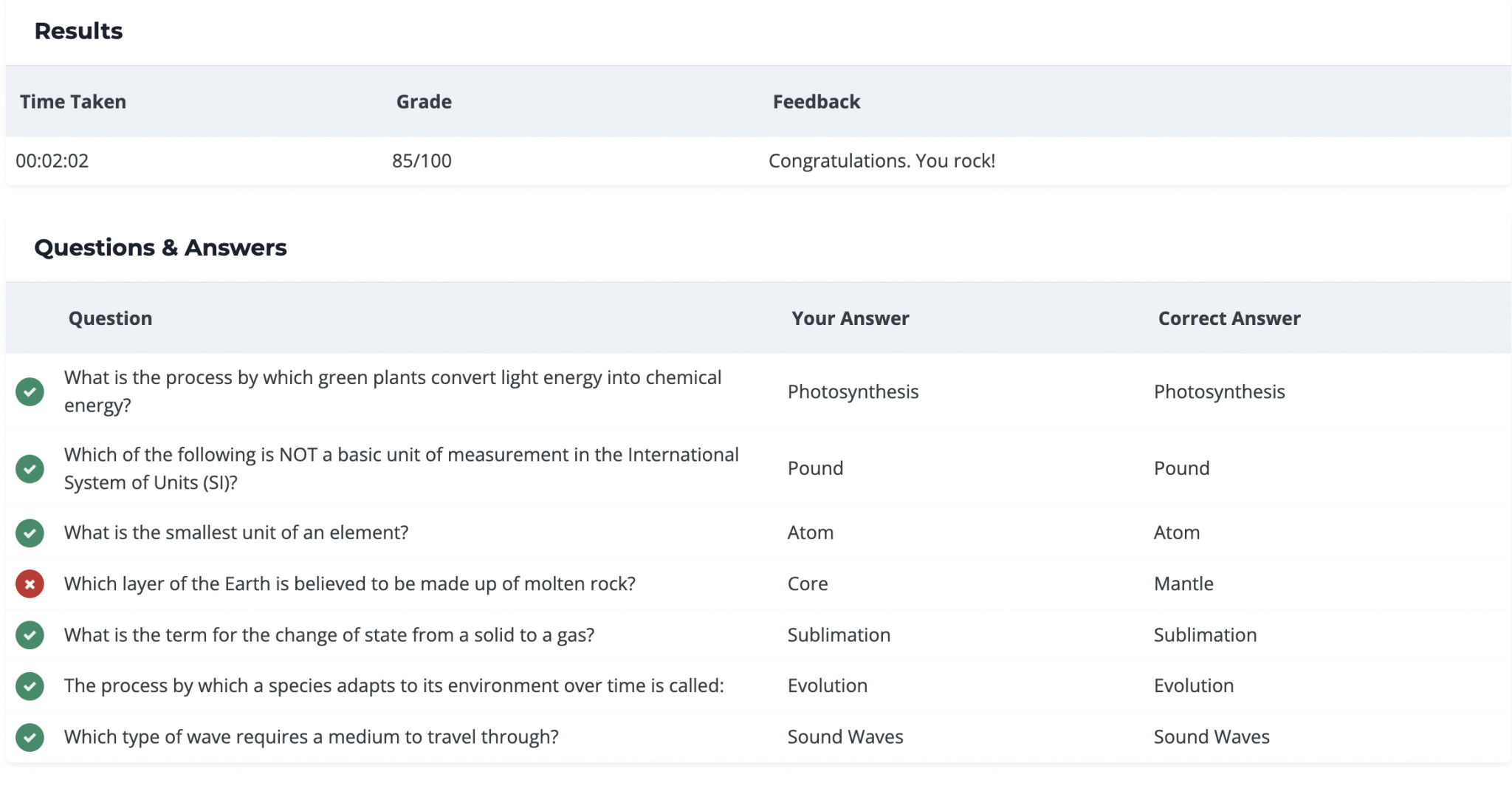Click the green checkmark for the wave medium question

(x=30, y=736)
